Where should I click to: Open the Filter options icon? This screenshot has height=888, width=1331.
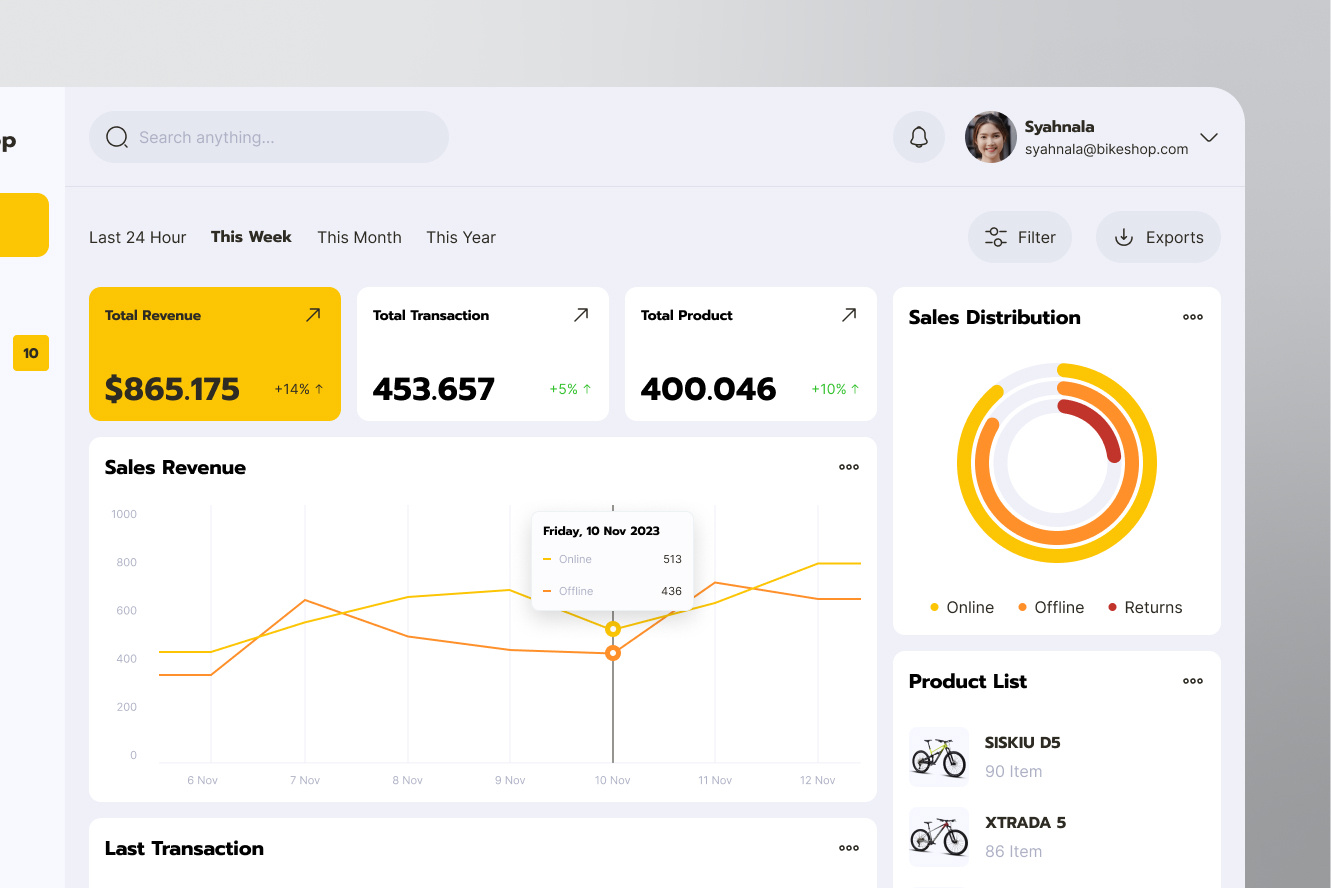coord(995,237)
